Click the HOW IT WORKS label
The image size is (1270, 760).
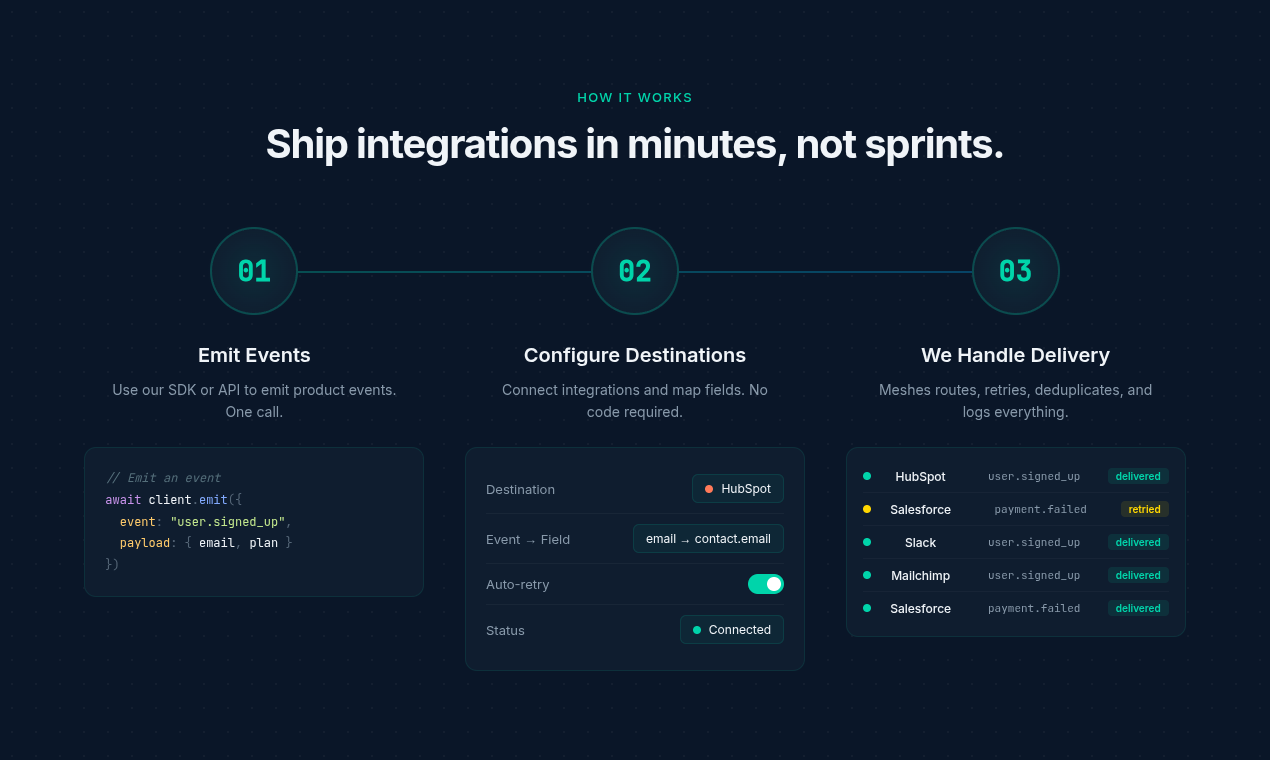635,98
